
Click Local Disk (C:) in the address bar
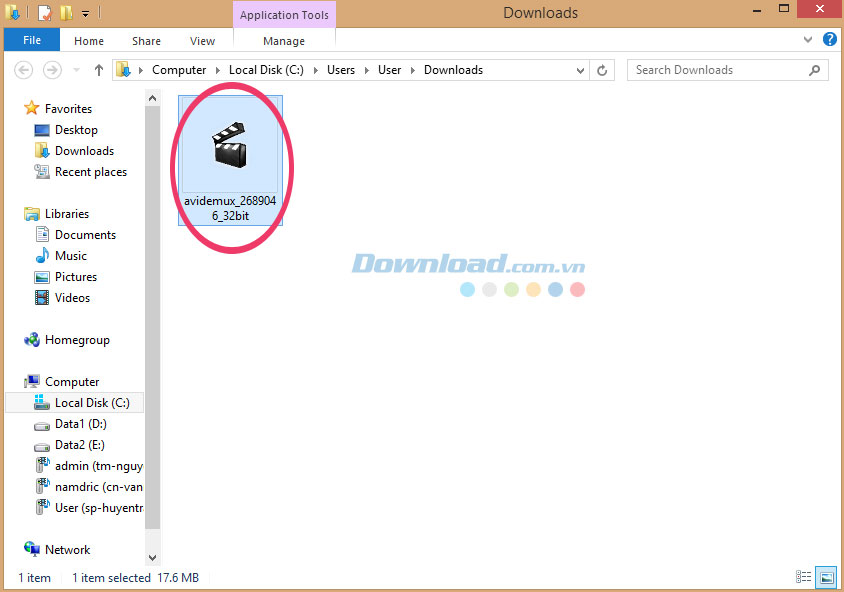[x=266, y=70]
